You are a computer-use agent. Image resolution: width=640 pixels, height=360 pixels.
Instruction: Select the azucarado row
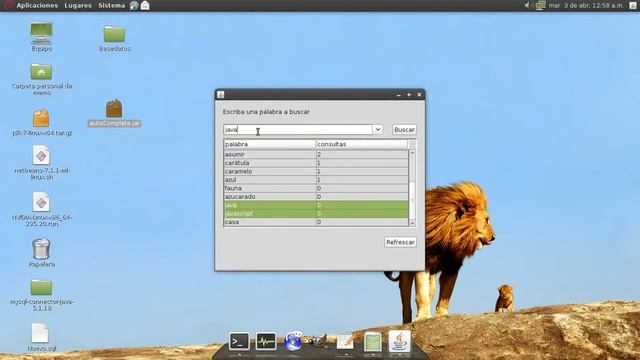[316, 197]
